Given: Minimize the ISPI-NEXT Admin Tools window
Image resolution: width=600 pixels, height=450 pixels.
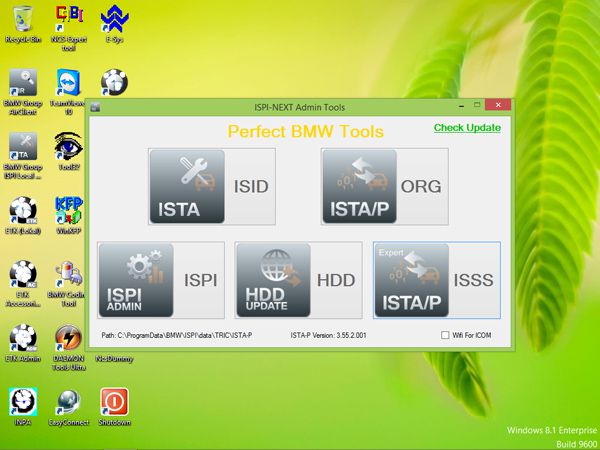Looking at the screenshot, I should tap(461, 105).
